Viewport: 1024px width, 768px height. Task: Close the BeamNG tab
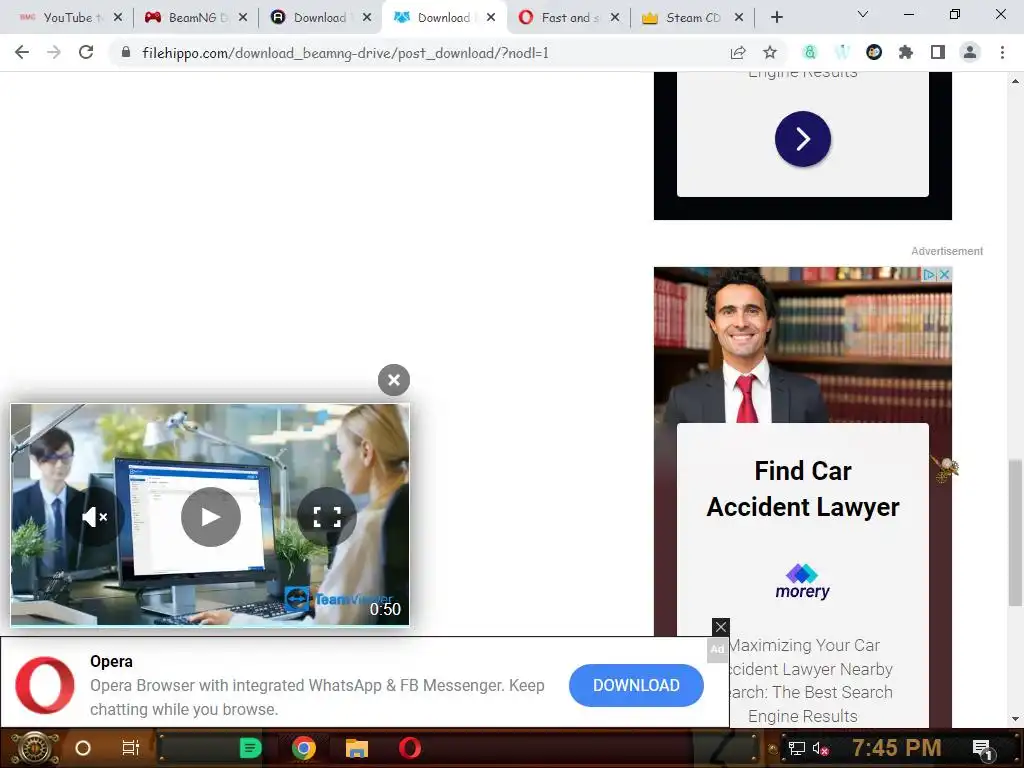pos(243,18)
